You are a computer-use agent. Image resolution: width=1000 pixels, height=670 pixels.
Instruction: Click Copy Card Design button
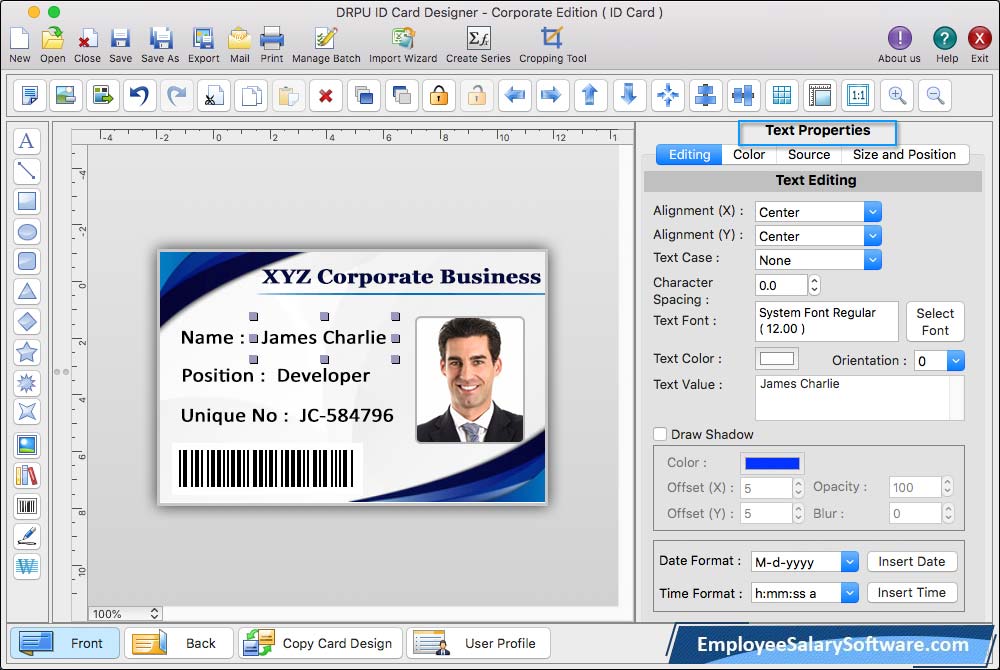(320, 643)
